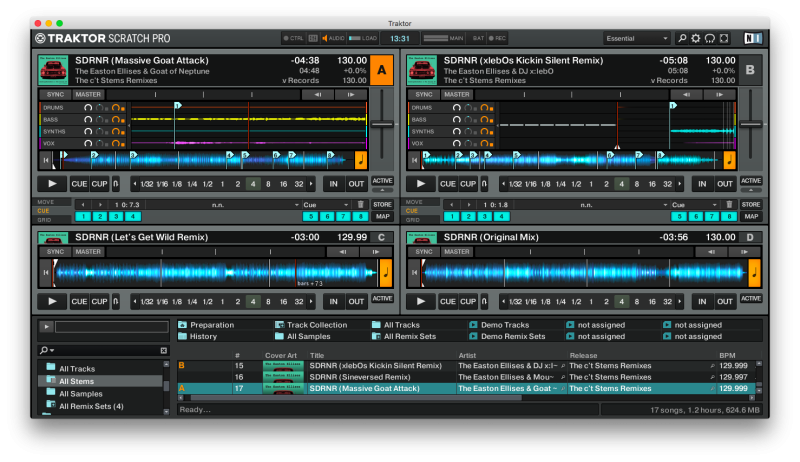Clear browser search with X icon
800x462 pixels.
[163, 350]
